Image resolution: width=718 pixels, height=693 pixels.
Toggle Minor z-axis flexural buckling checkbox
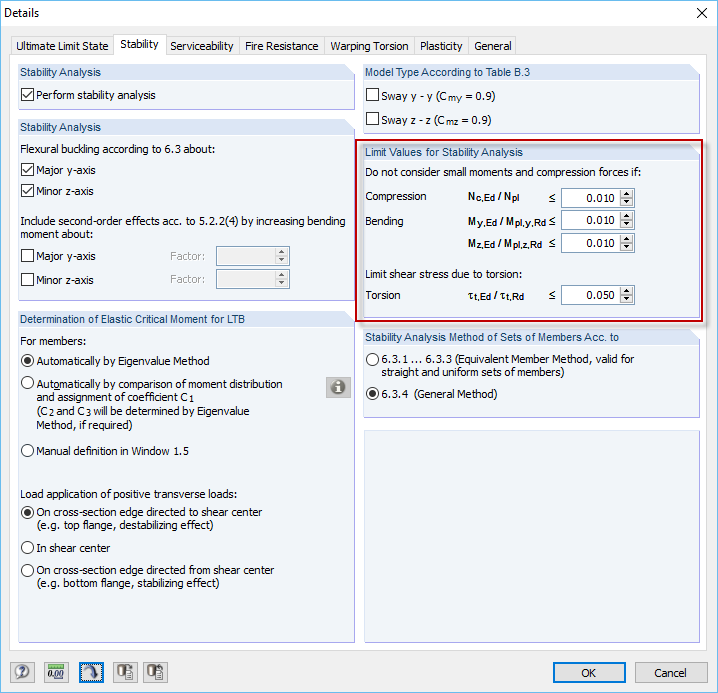[x=27, y=191]
